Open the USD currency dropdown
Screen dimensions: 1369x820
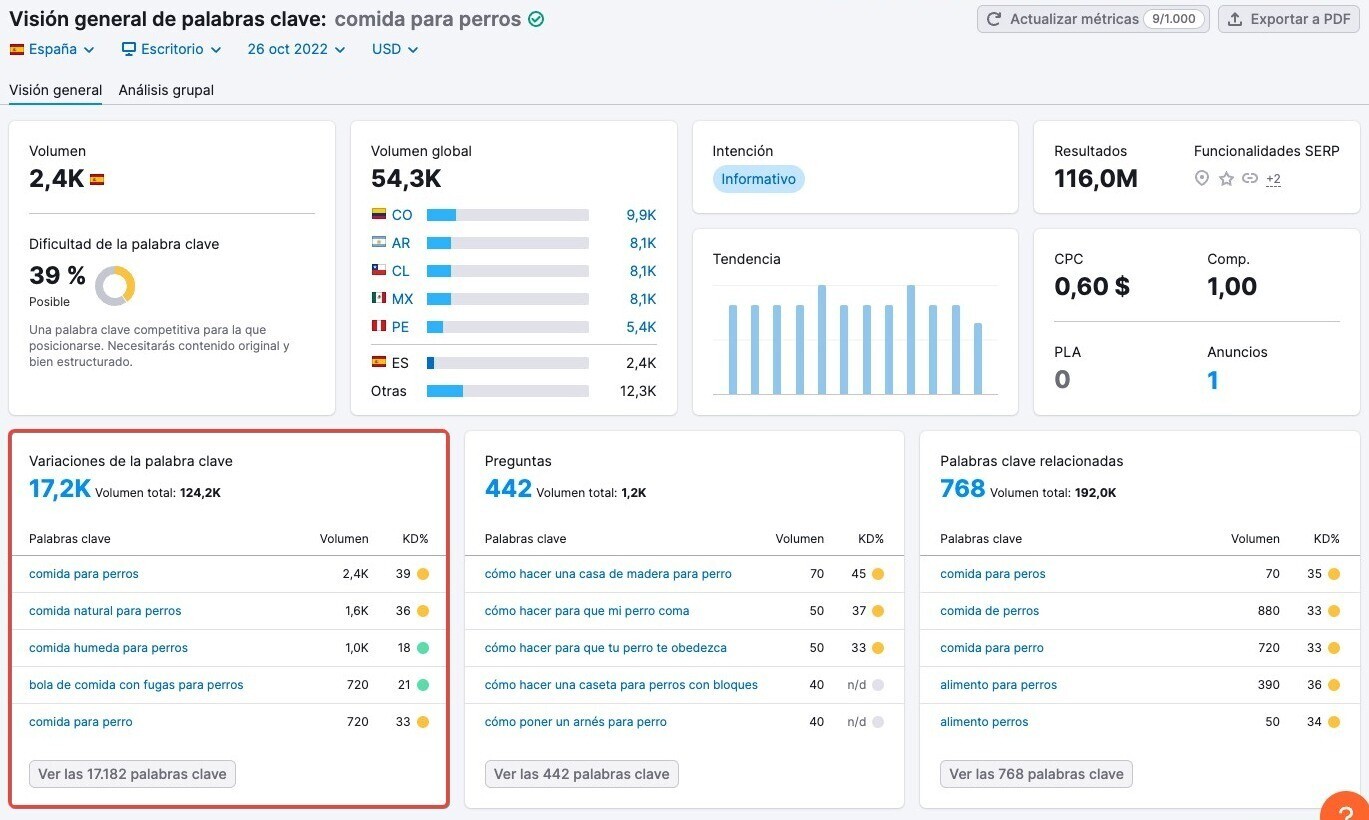tap(395, 49)
